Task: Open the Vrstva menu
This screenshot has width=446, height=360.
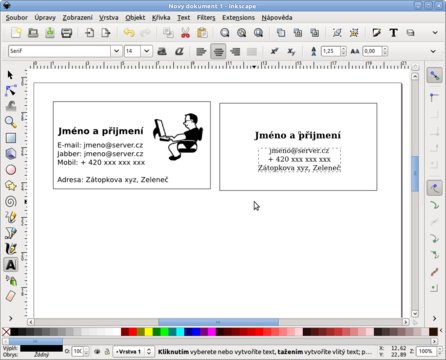Action: coord(109,17)
